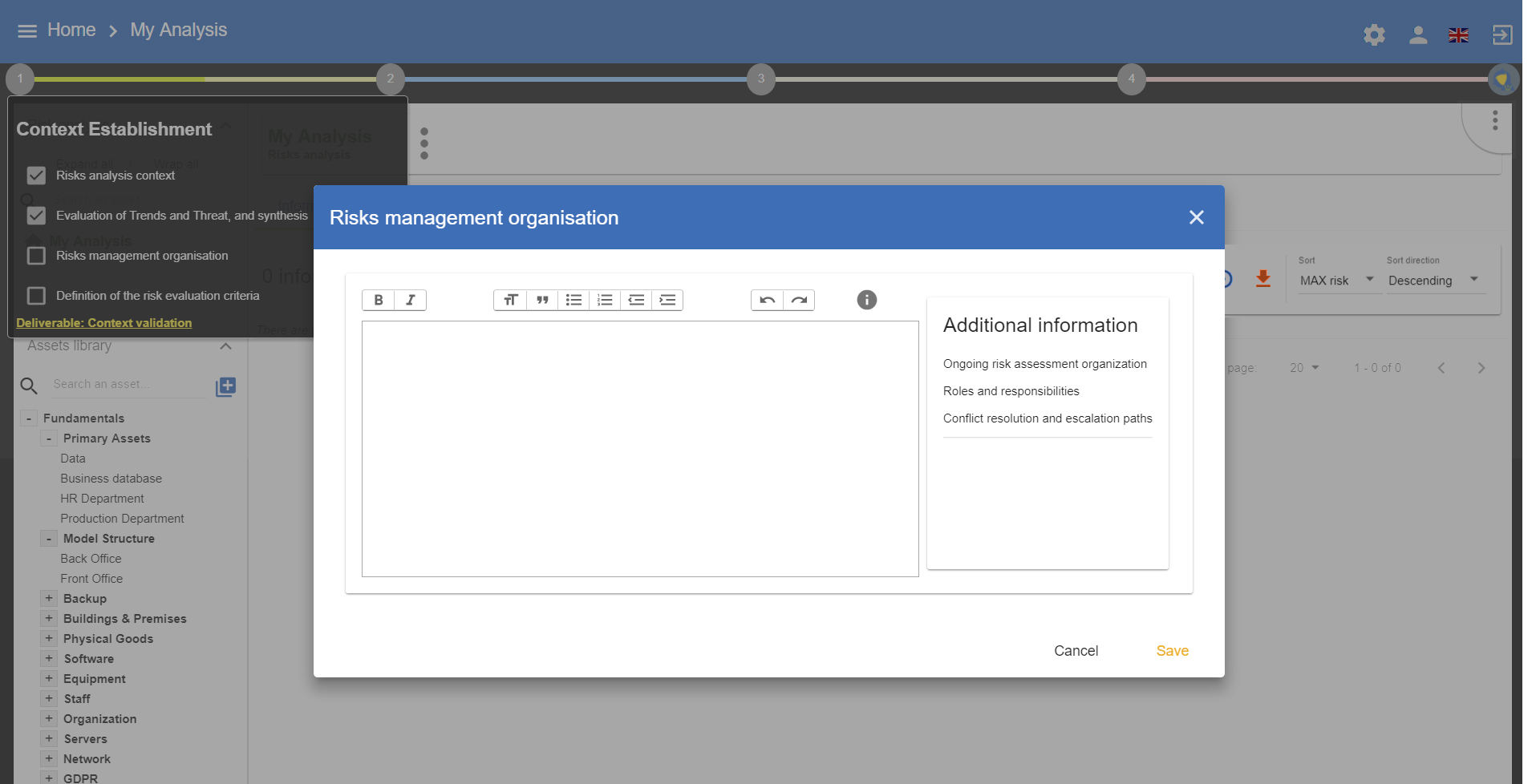Click the heading text-size button
The width and height of the screenshot is (1540, 784).
tap(510, 300)
